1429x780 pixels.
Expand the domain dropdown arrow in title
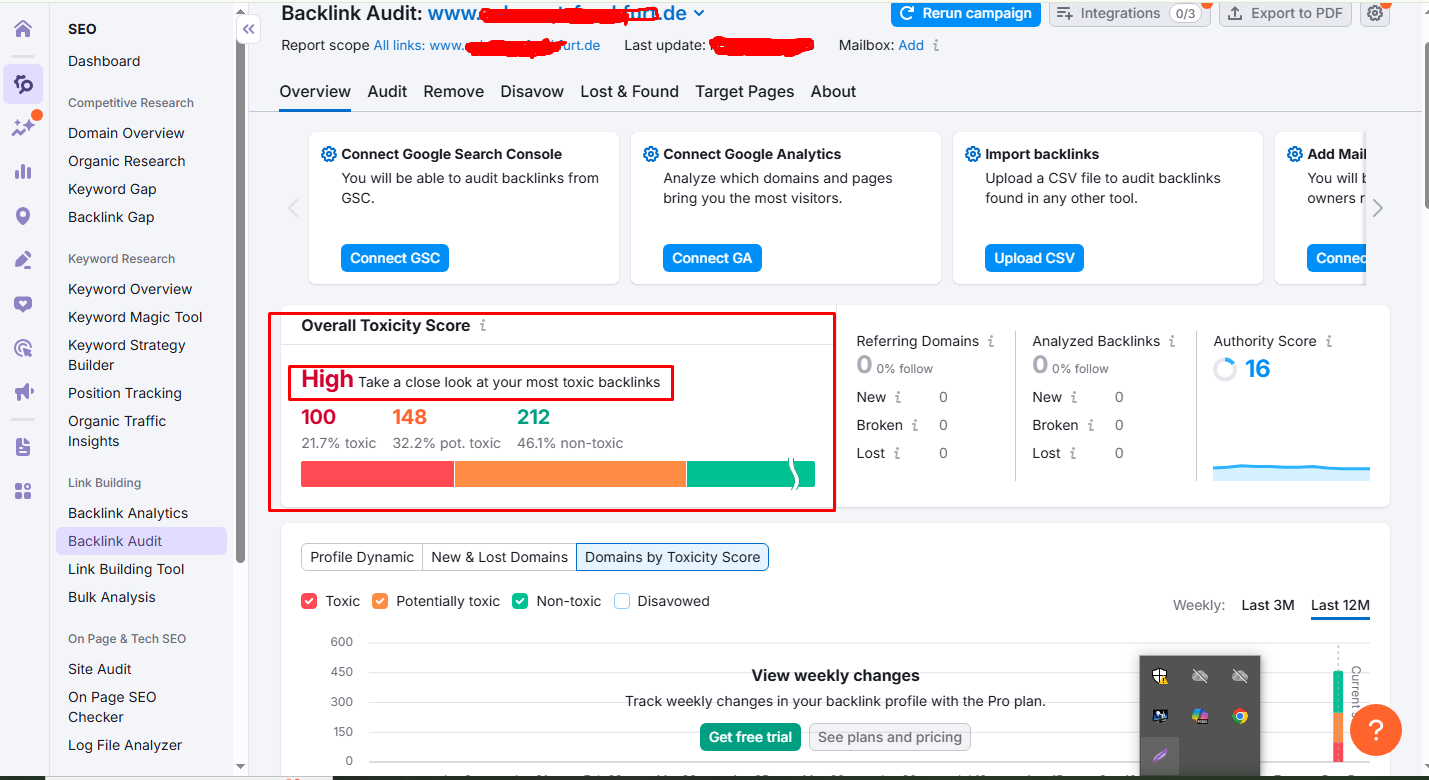[699, 13]
